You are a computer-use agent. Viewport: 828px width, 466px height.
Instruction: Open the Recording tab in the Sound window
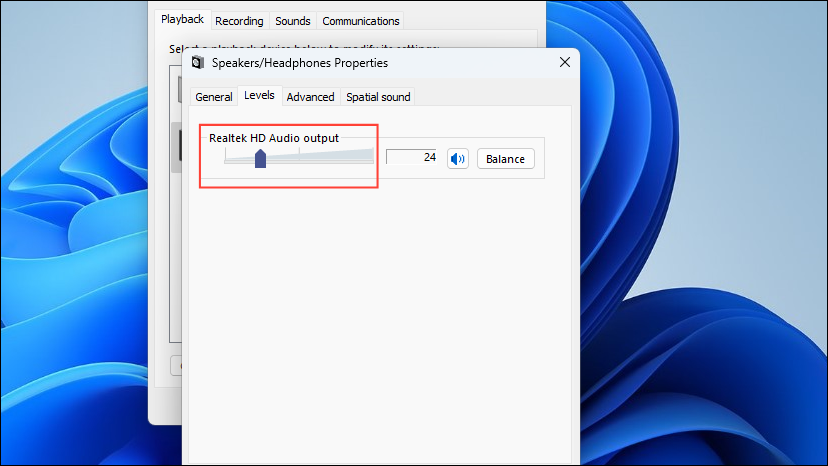pos(239,21)
